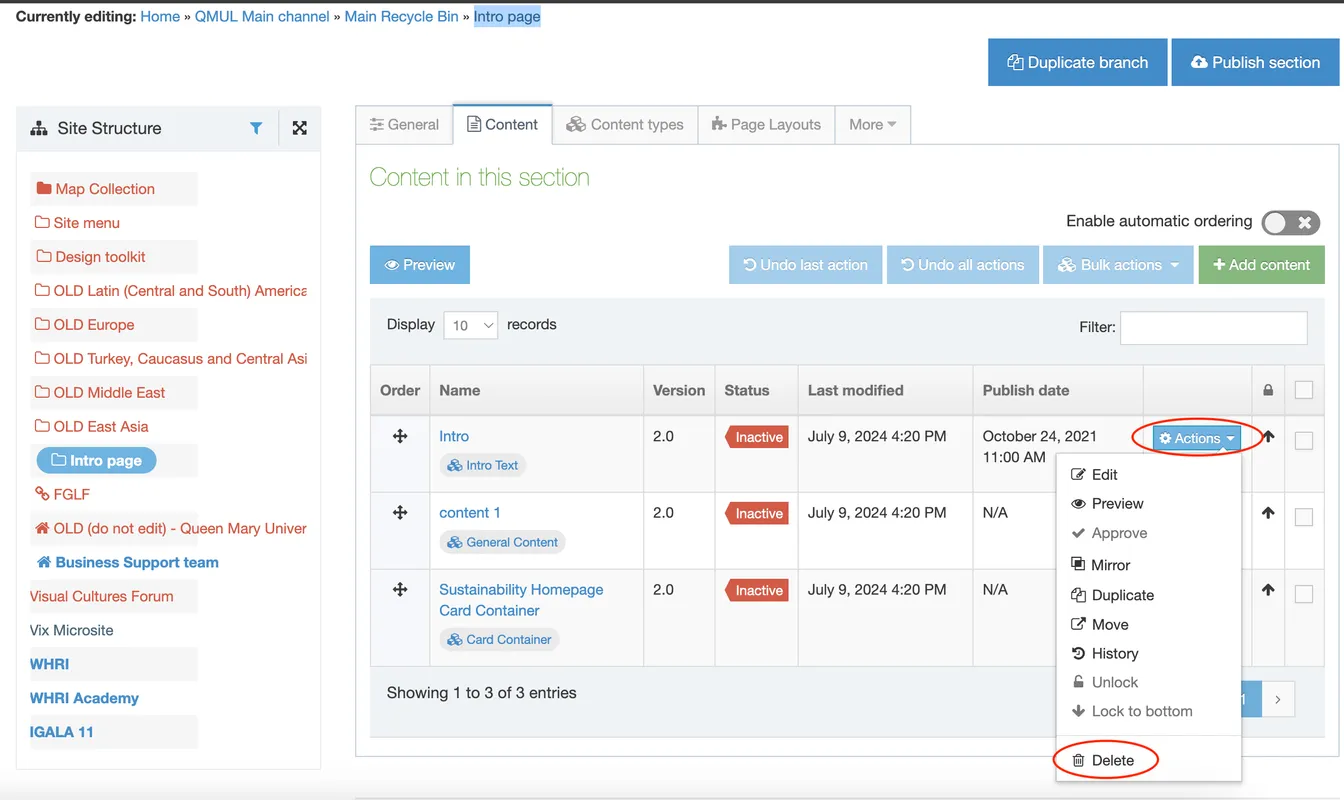Tick the select-all checkbox in table header
1344x800 pixels.
click(x=1304, y=390)
